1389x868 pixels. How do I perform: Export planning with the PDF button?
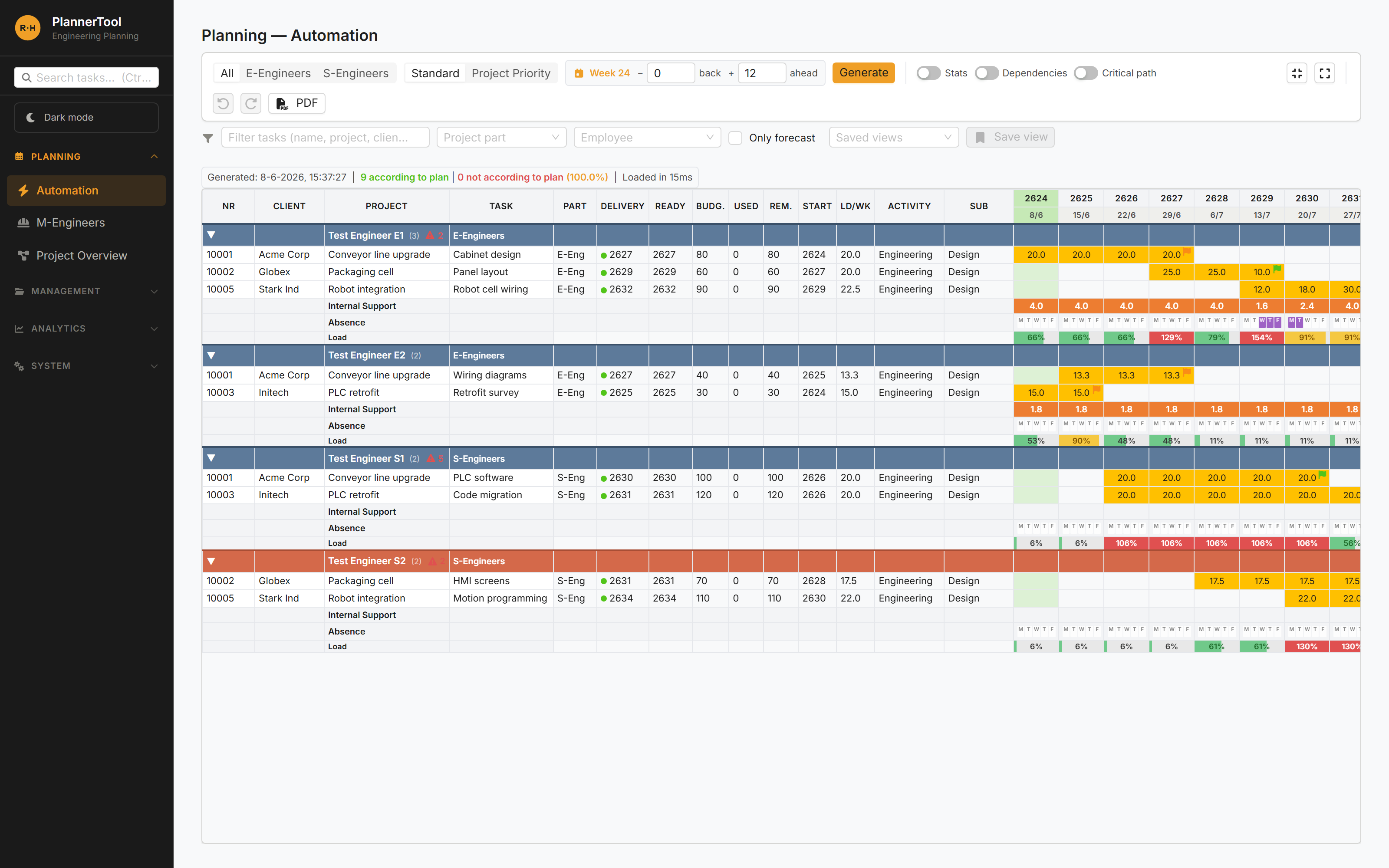(x=297, y=103)
